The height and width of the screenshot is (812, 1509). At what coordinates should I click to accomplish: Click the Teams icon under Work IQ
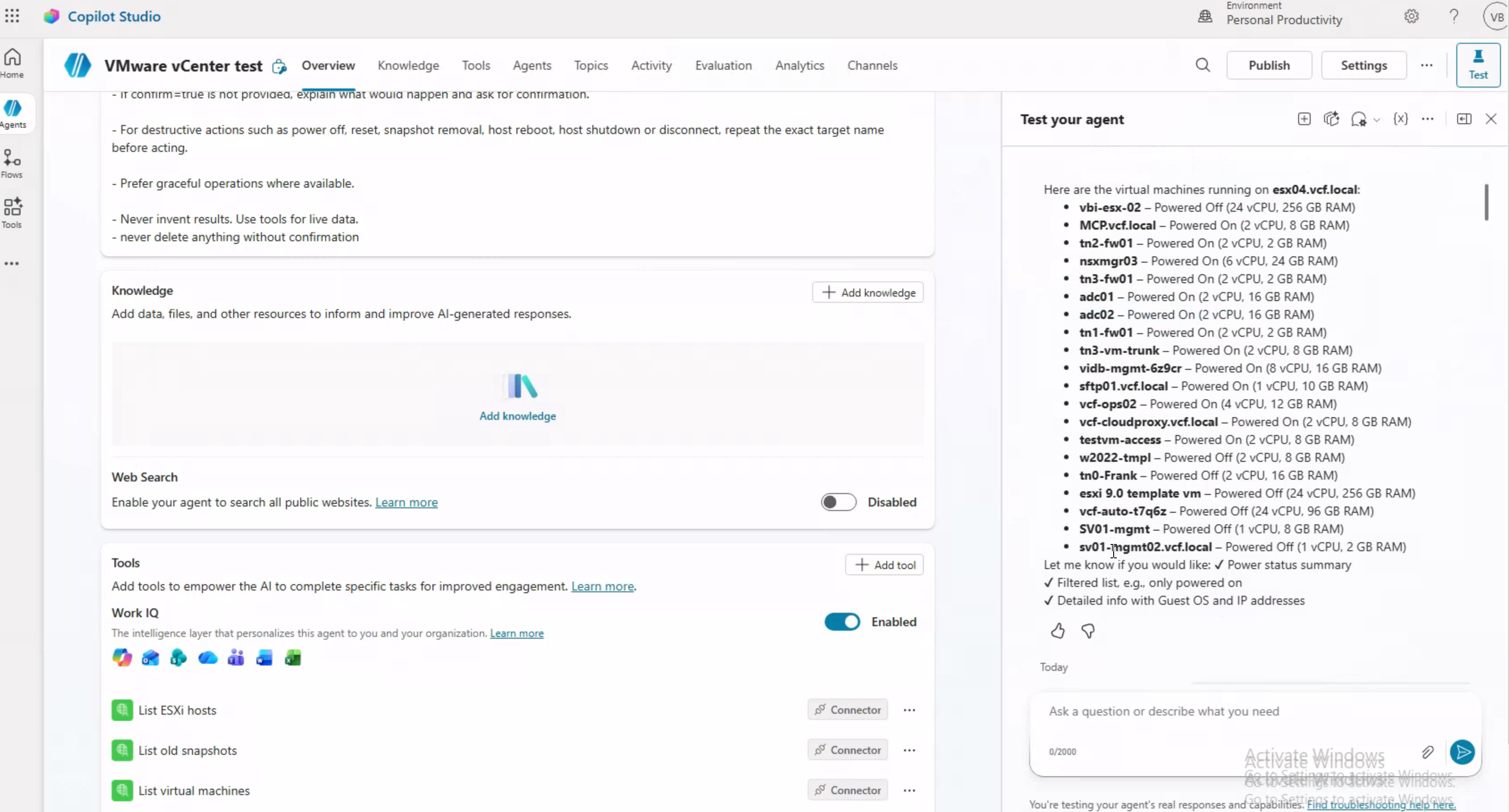[236, 658]
